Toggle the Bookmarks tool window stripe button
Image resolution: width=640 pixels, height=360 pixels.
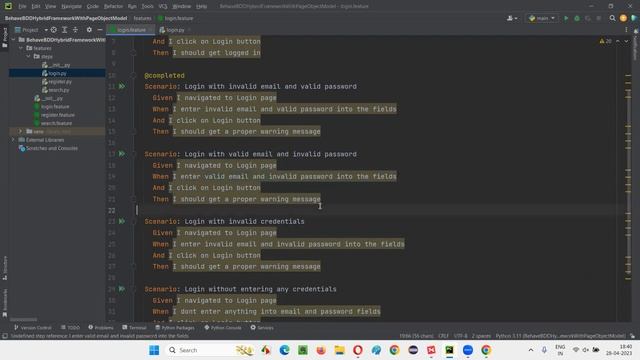pos(4,303)
